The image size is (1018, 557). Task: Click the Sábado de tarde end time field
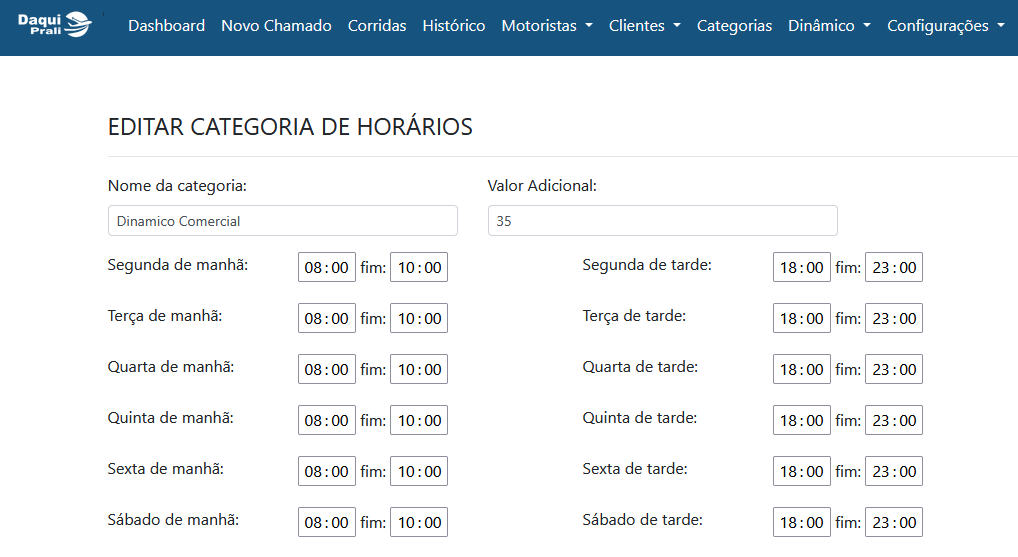click(x=893, y=522)
